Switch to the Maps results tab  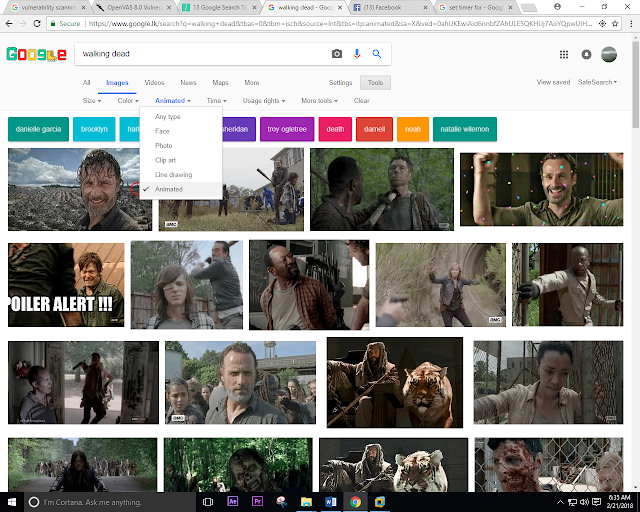click(x=220, y=82)
